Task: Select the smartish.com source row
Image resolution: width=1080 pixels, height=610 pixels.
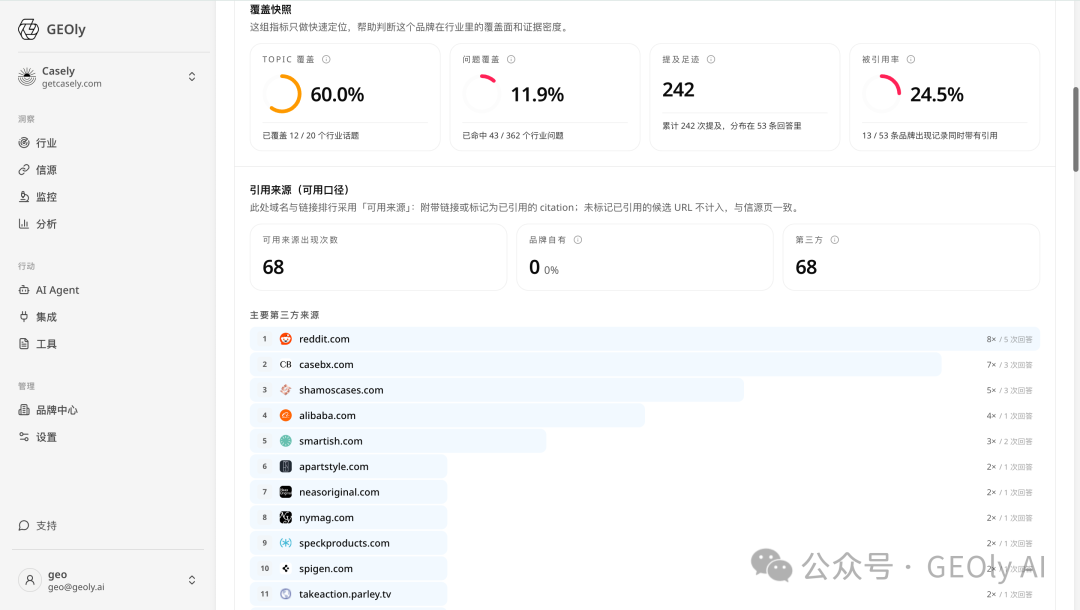Action: (x=645, y=441)
